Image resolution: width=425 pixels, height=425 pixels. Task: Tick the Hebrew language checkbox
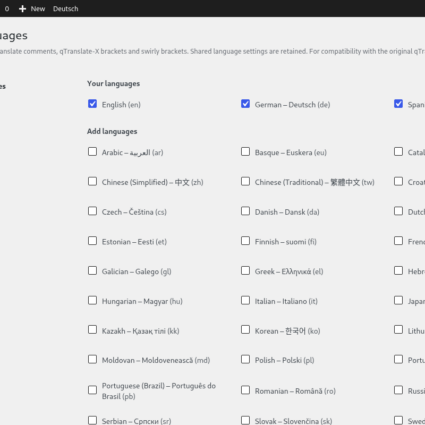[398, 270]
